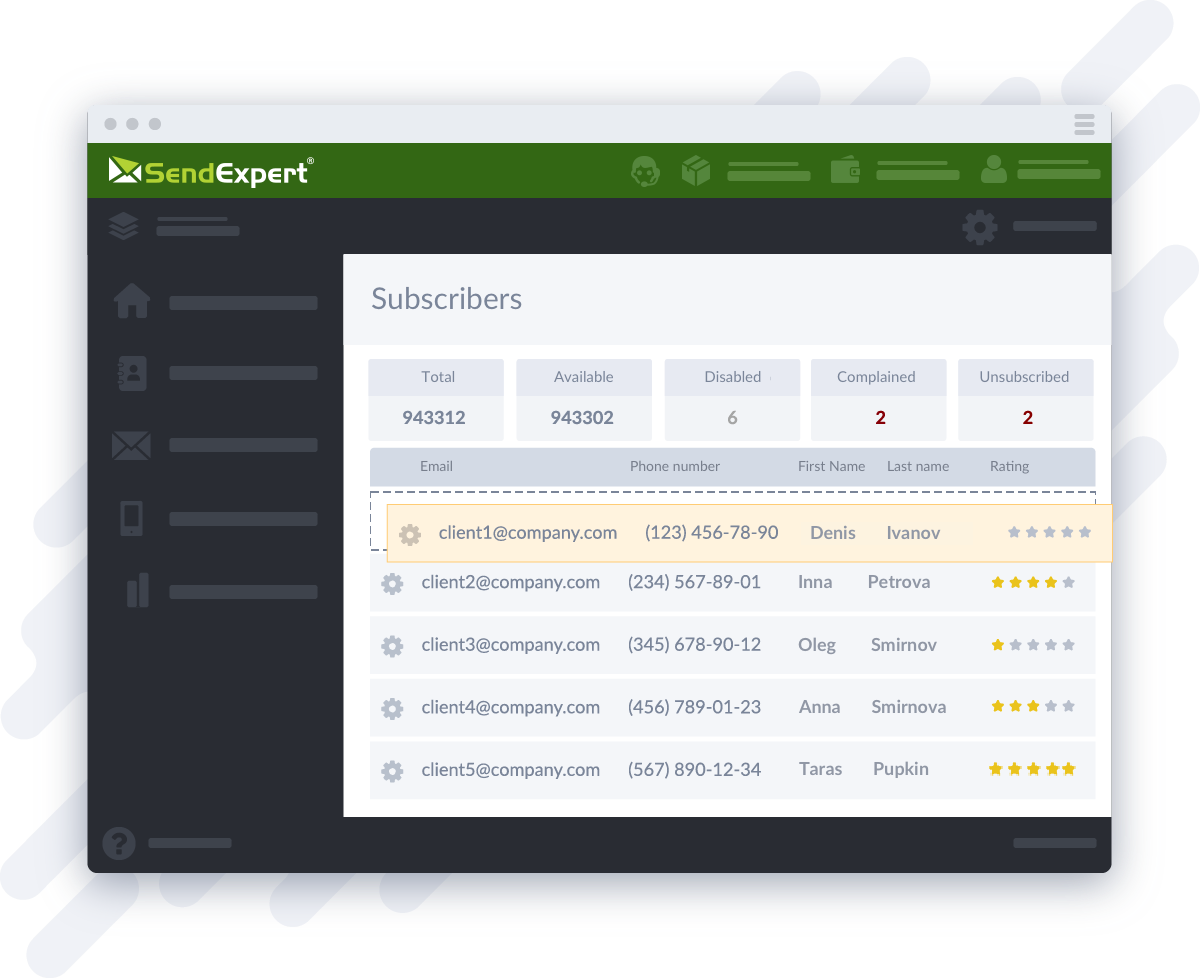Viewport: 1200px width, 978px height.
Task: Click the Unsubscribed stat box
Action: point(1025,399)
